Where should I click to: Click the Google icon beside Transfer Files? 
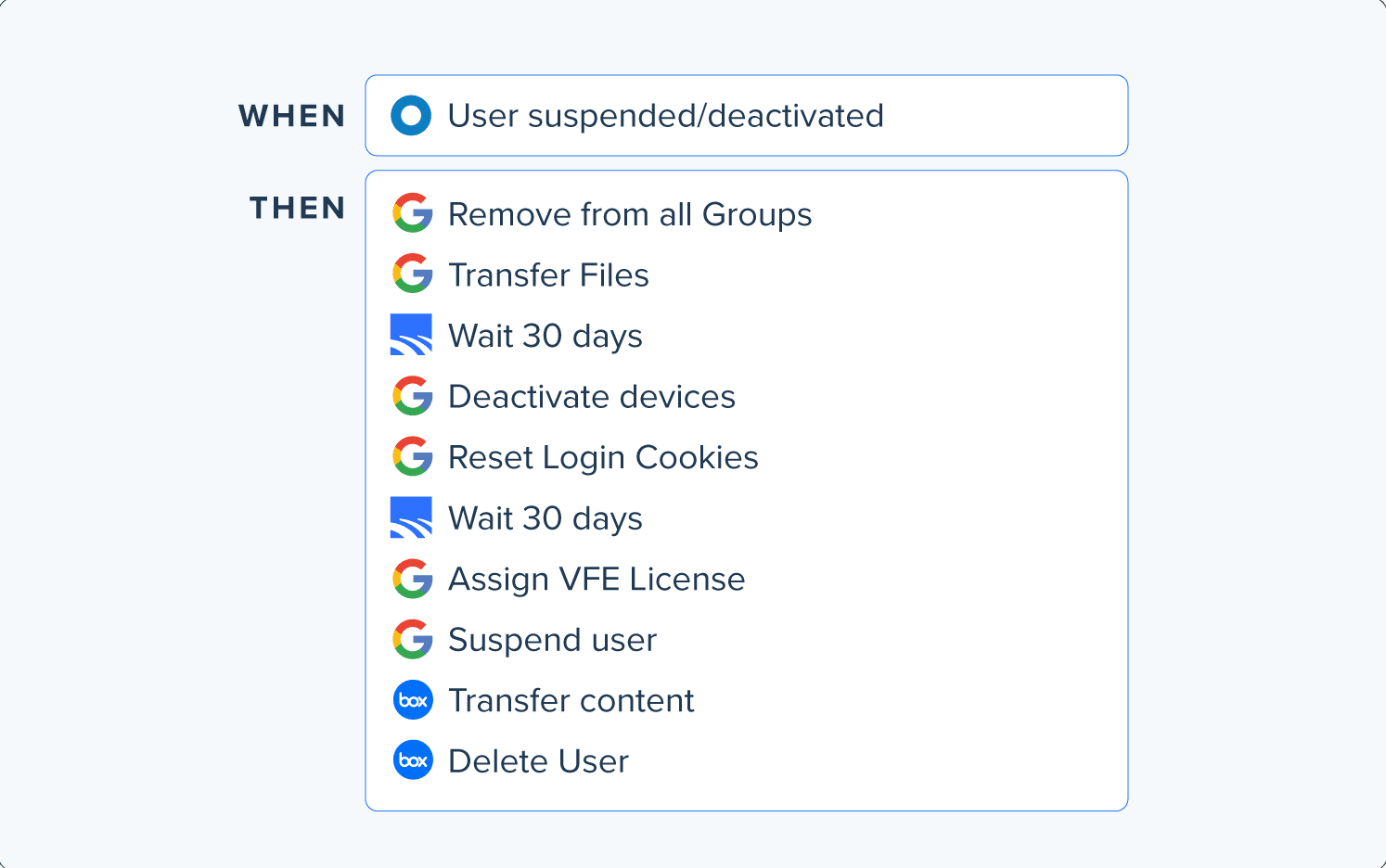[412, 274]
